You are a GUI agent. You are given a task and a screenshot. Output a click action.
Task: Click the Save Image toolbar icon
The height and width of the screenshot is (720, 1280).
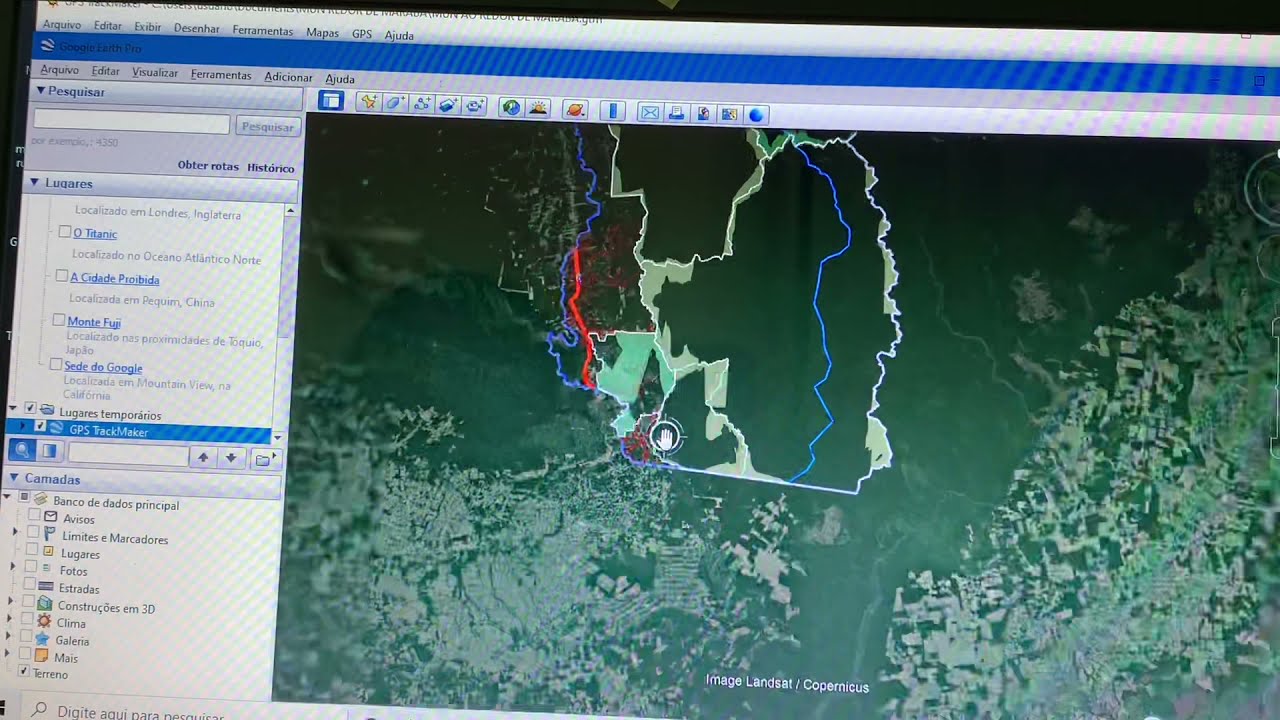click(703, 113)
